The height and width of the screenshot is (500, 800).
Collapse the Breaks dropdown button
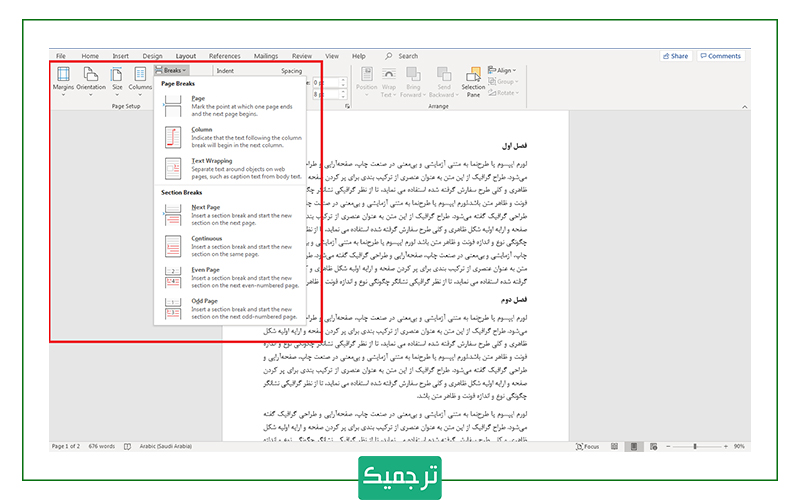tap(171, 70)
